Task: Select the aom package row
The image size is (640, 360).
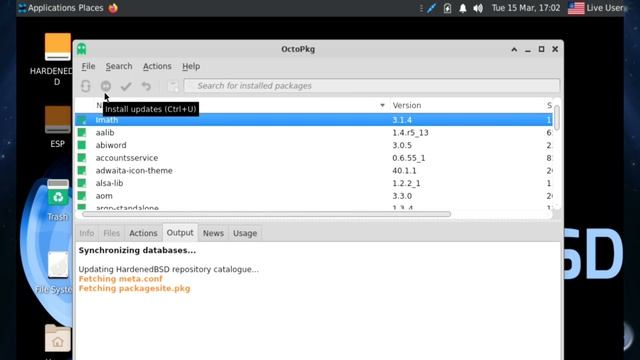Action: point(313,196)
